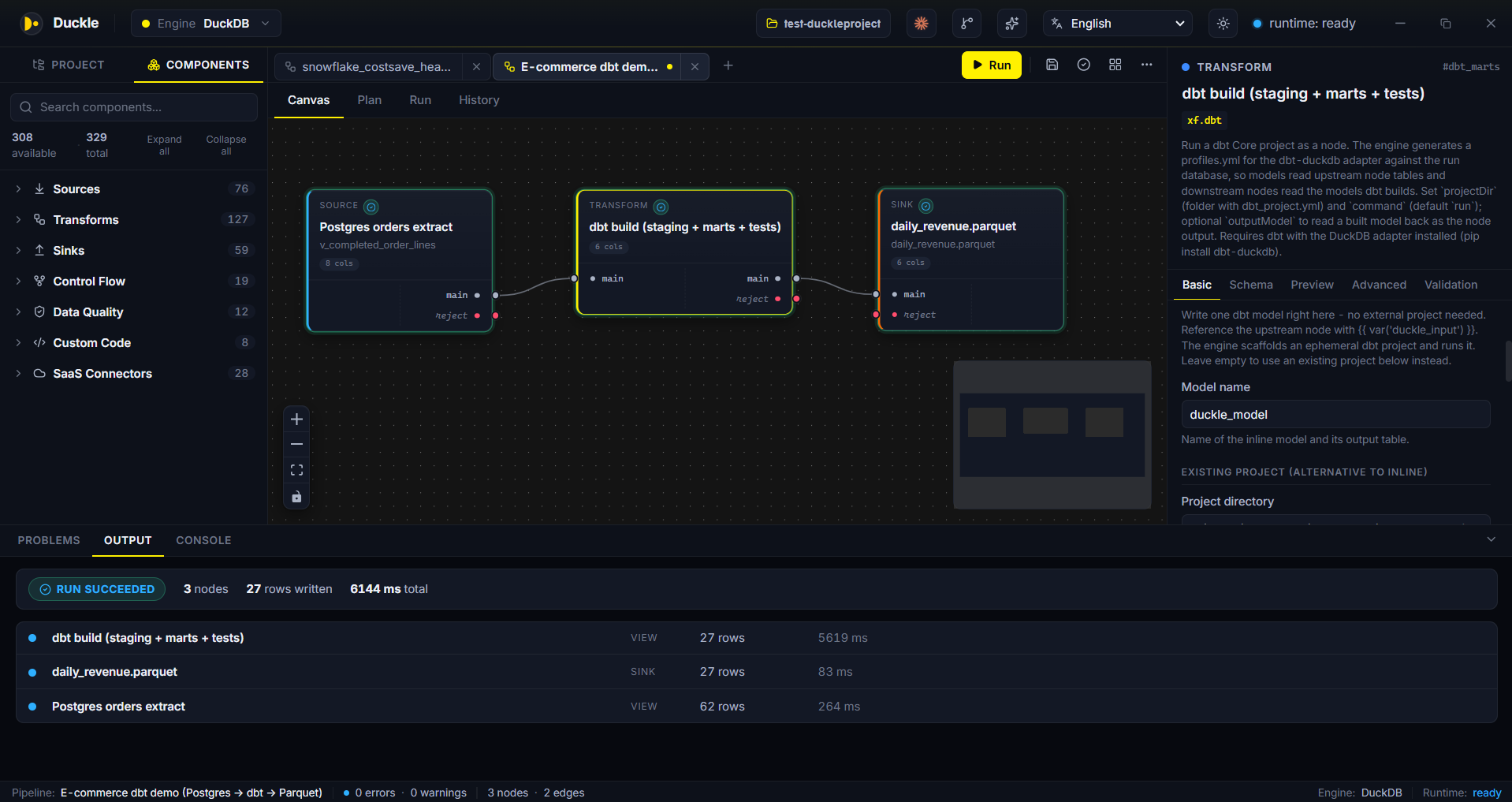1512x802 pixels.
Task: Click the reject output port of dbt build node
Action: (796, 299)
